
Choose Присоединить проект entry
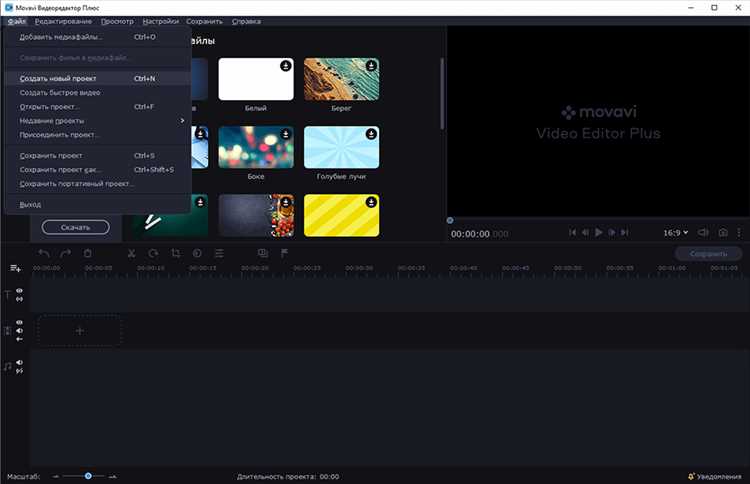tap(98, 135)
